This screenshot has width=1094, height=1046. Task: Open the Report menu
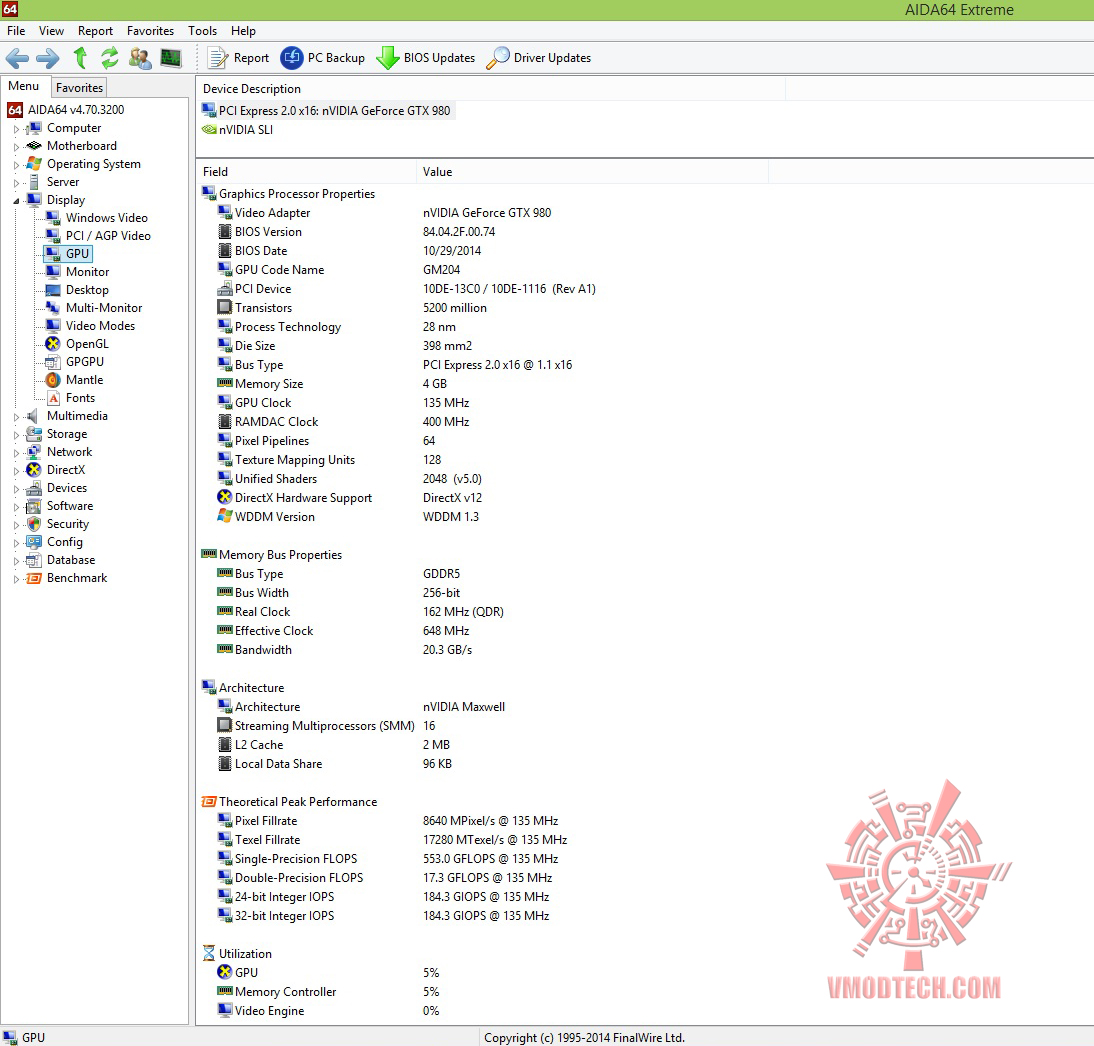[95, 31]
